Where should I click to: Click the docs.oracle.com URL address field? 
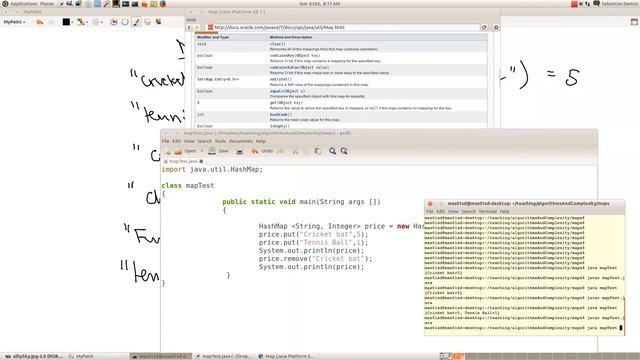click(343, 27)
